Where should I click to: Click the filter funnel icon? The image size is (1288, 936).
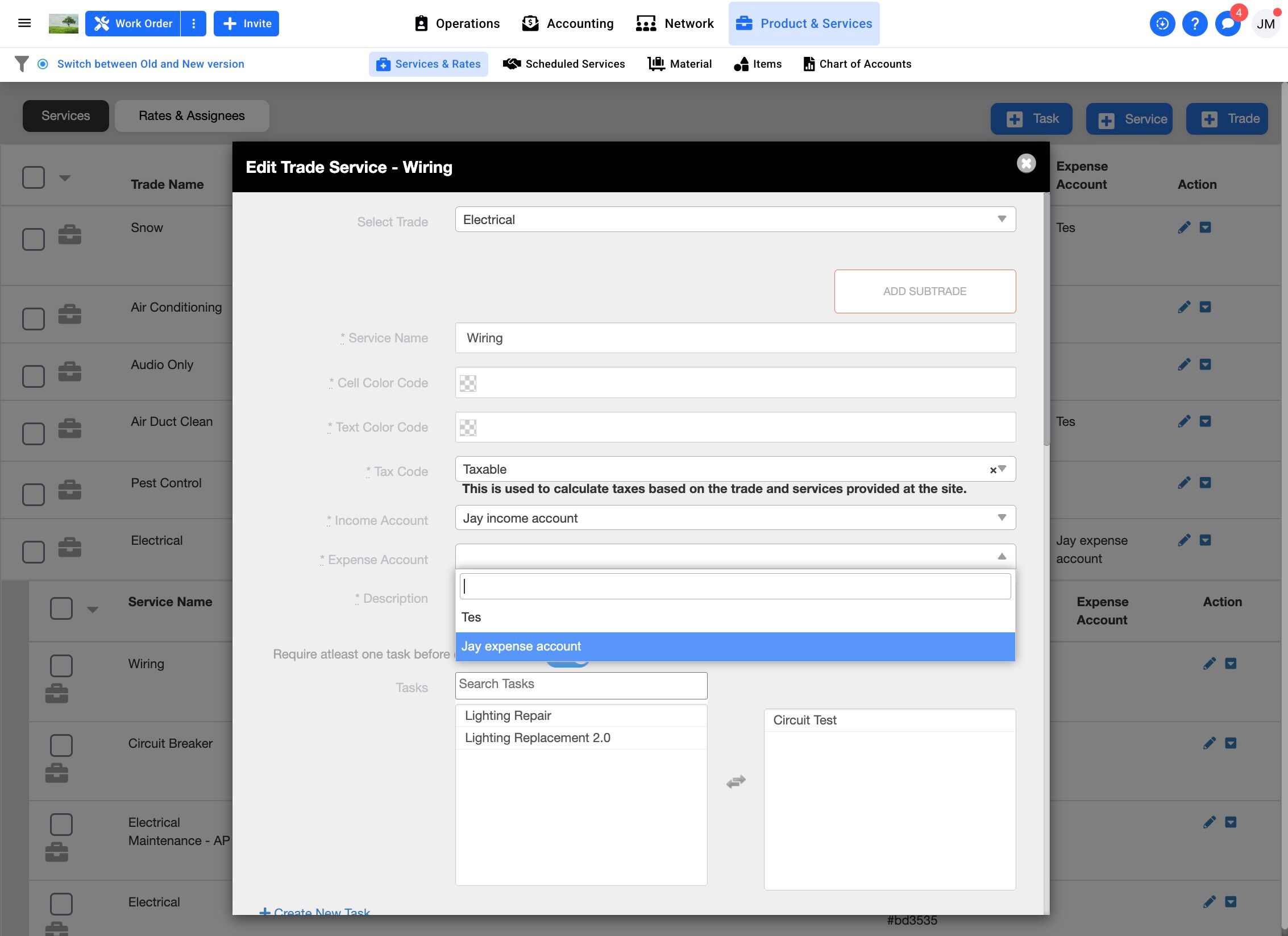22,64
